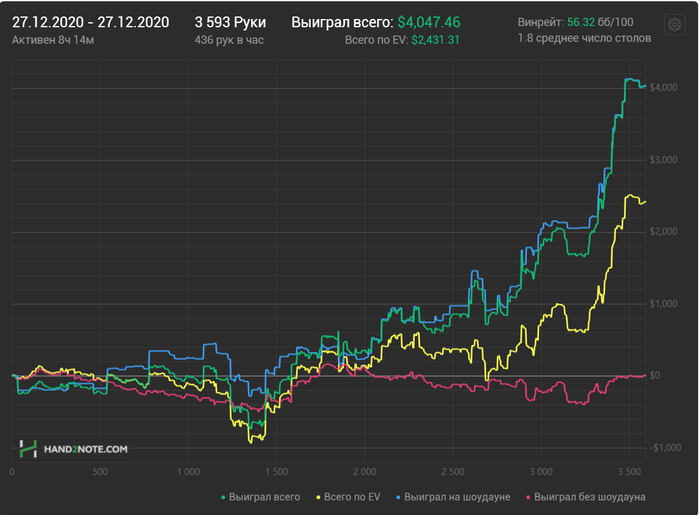Image resolution: width=700 pixels, height=515 pixels.
Task: Toggle the 'Выиграл на шоудауне' legend series
Action: coord(453,497)
